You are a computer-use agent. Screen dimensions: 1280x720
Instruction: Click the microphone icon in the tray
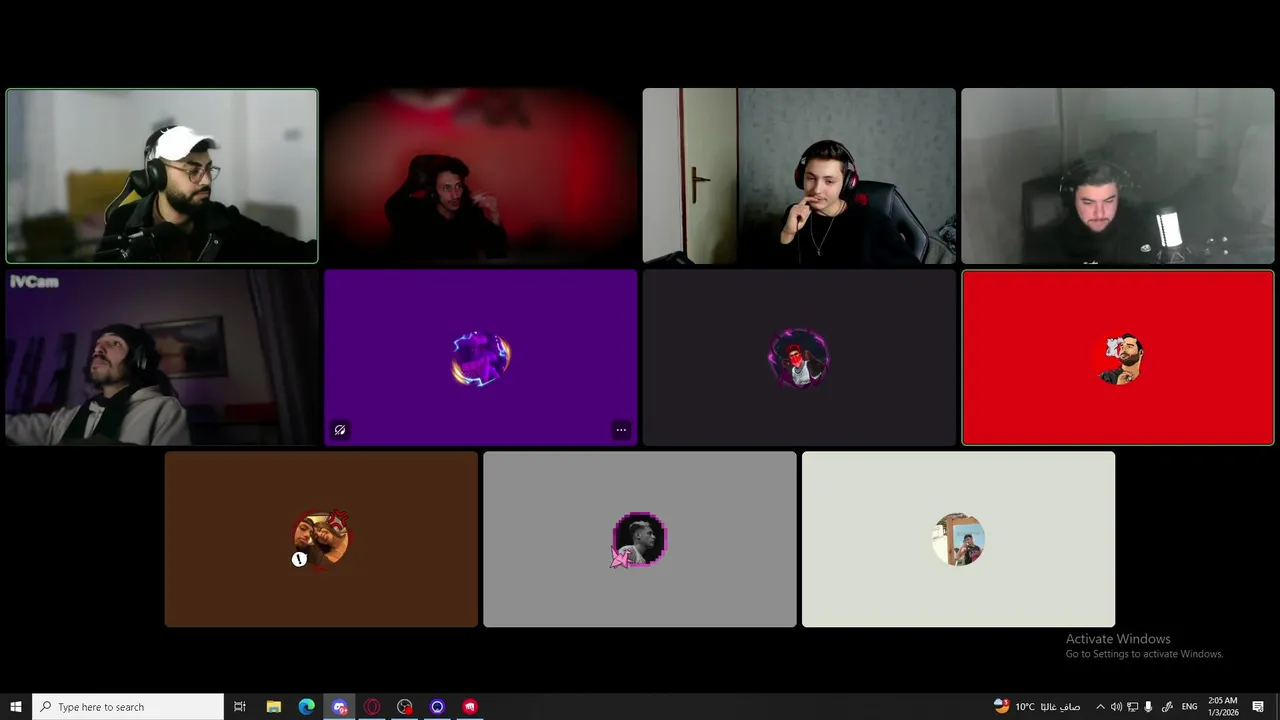(x=1148, y=707)
